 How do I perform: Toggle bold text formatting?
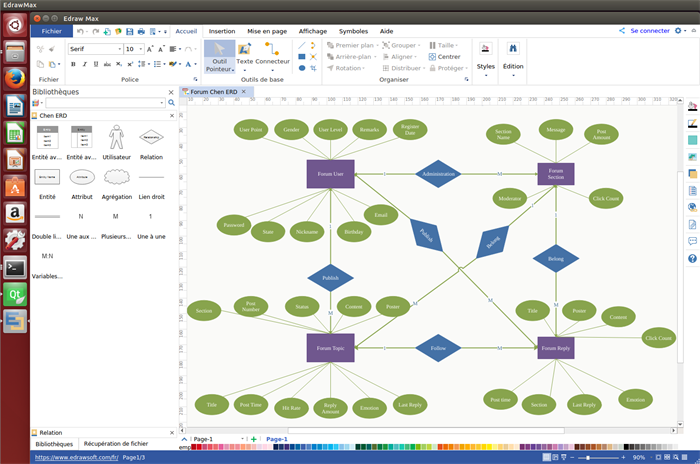point(73,64)
